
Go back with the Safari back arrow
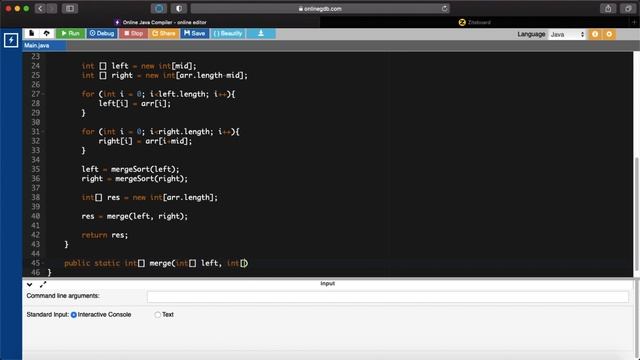pos(40,9)
